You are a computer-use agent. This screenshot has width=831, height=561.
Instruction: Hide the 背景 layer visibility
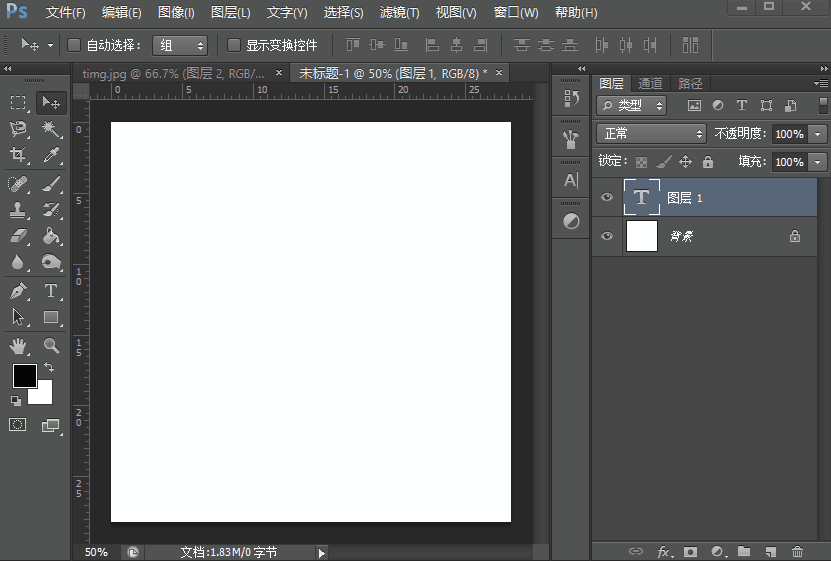pos(607,236)
